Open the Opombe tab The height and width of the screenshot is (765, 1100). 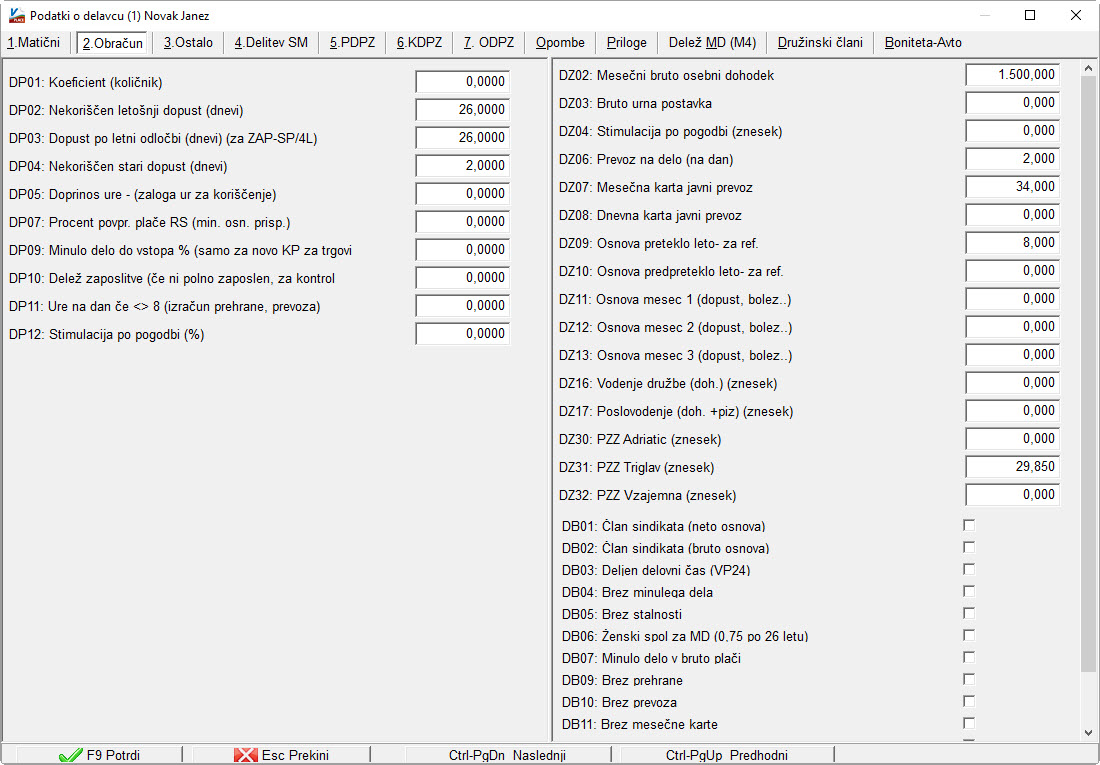560,43
